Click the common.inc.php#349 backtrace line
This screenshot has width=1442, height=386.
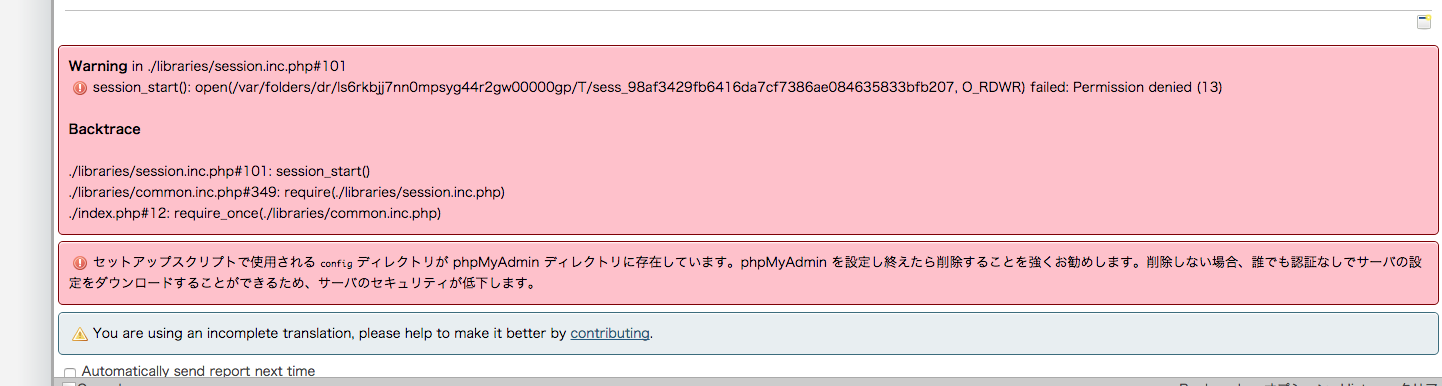tap(286, 192)
